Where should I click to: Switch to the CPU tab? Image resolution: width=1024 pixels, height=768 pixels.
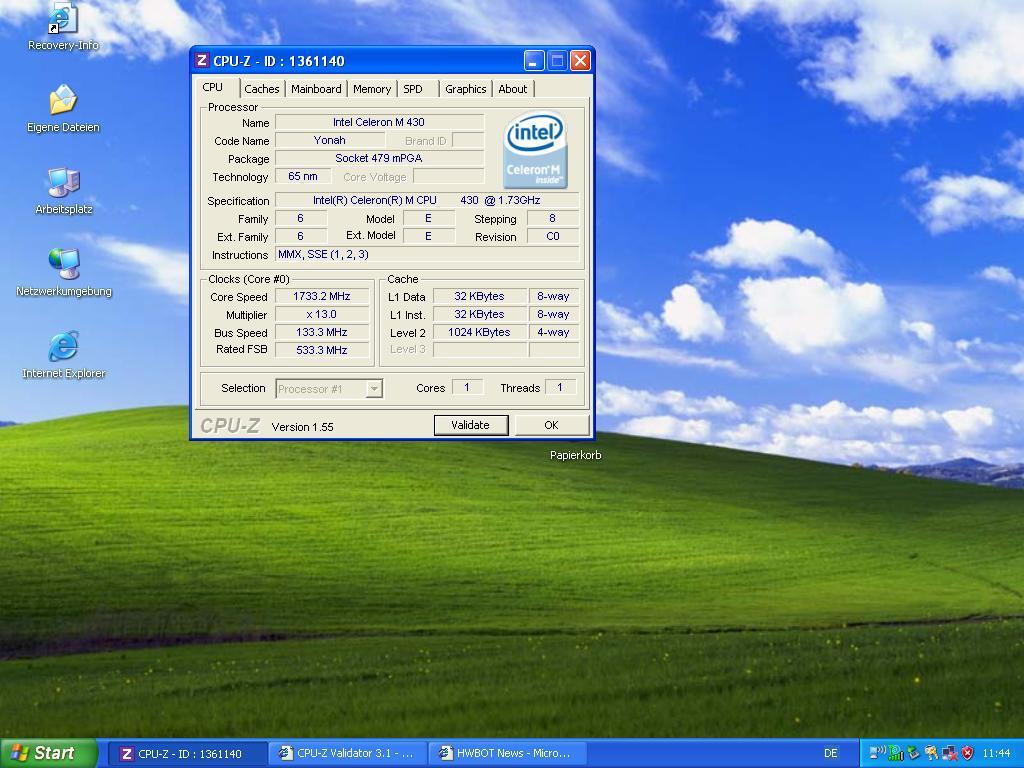[x=213, y=88]
